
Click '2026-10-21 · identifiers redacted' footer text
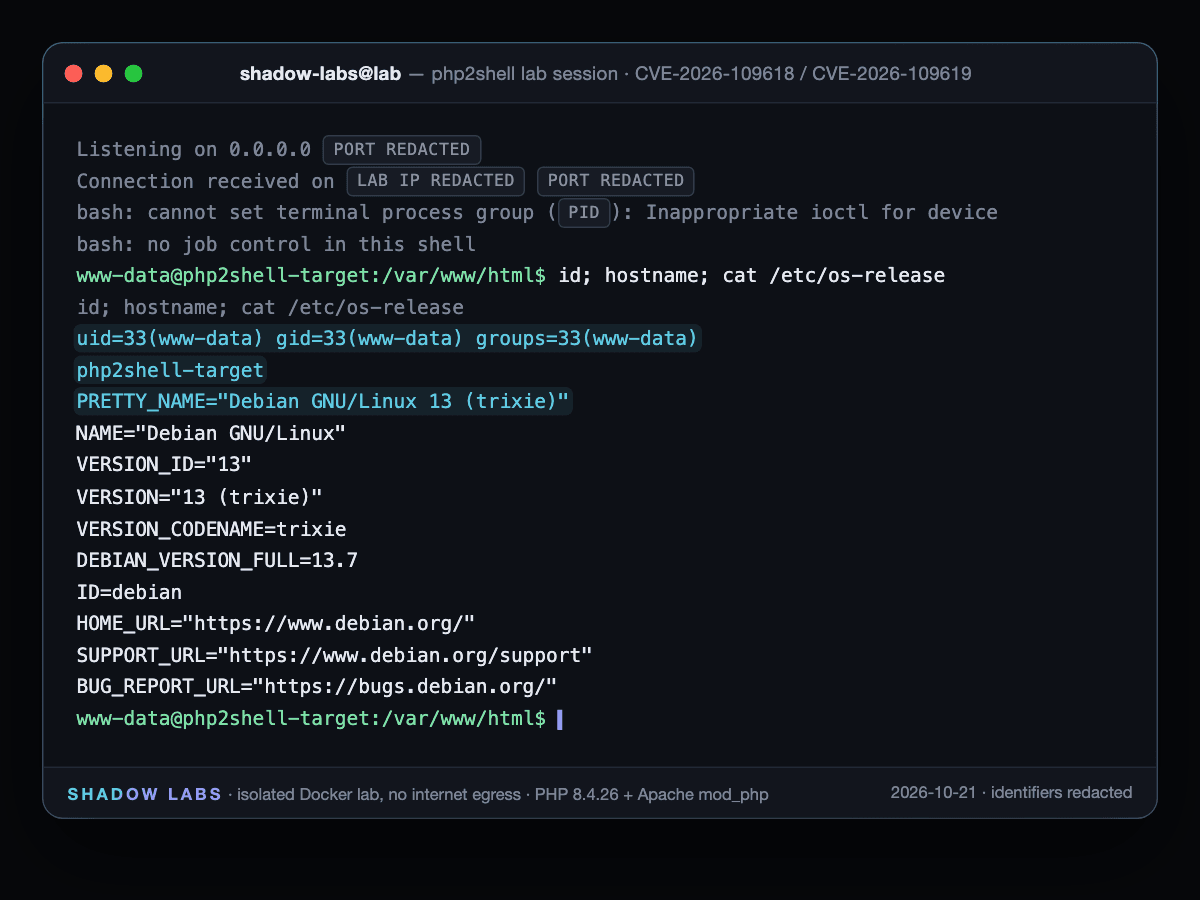(x=1011, y=793)
